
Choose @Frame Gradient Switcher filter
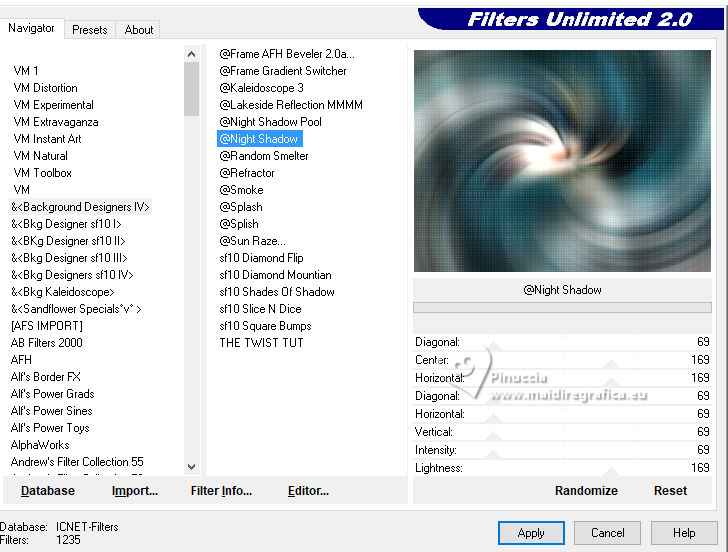(x=283, y=71)
